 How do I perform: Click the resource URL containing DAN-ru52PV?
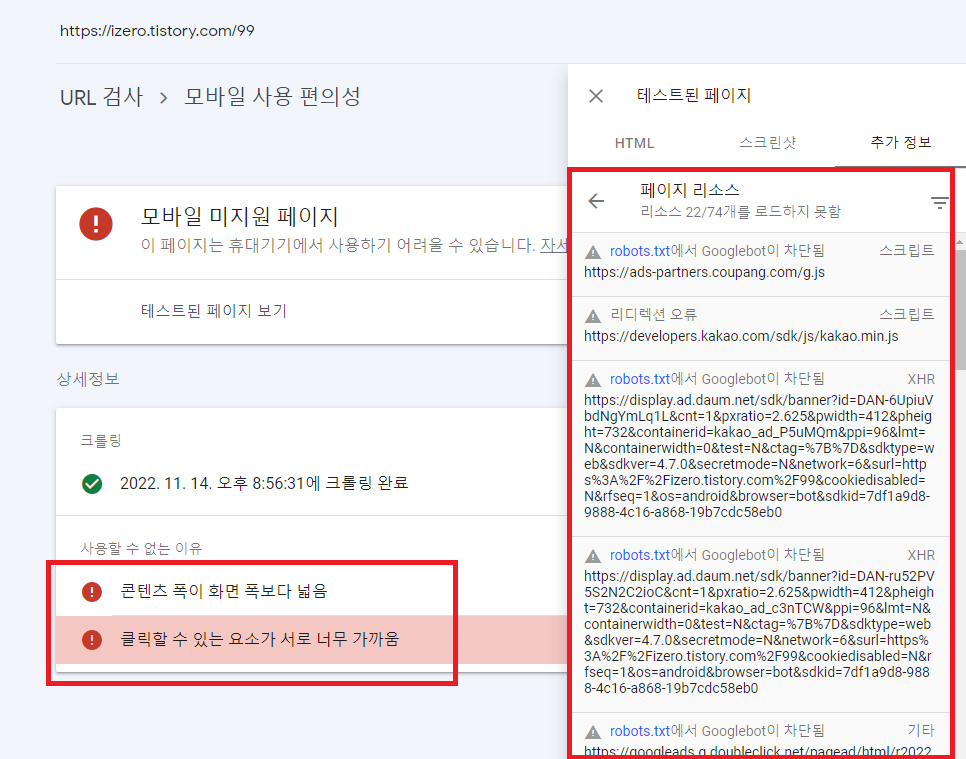pyautogui.click(x=759, y=632)
